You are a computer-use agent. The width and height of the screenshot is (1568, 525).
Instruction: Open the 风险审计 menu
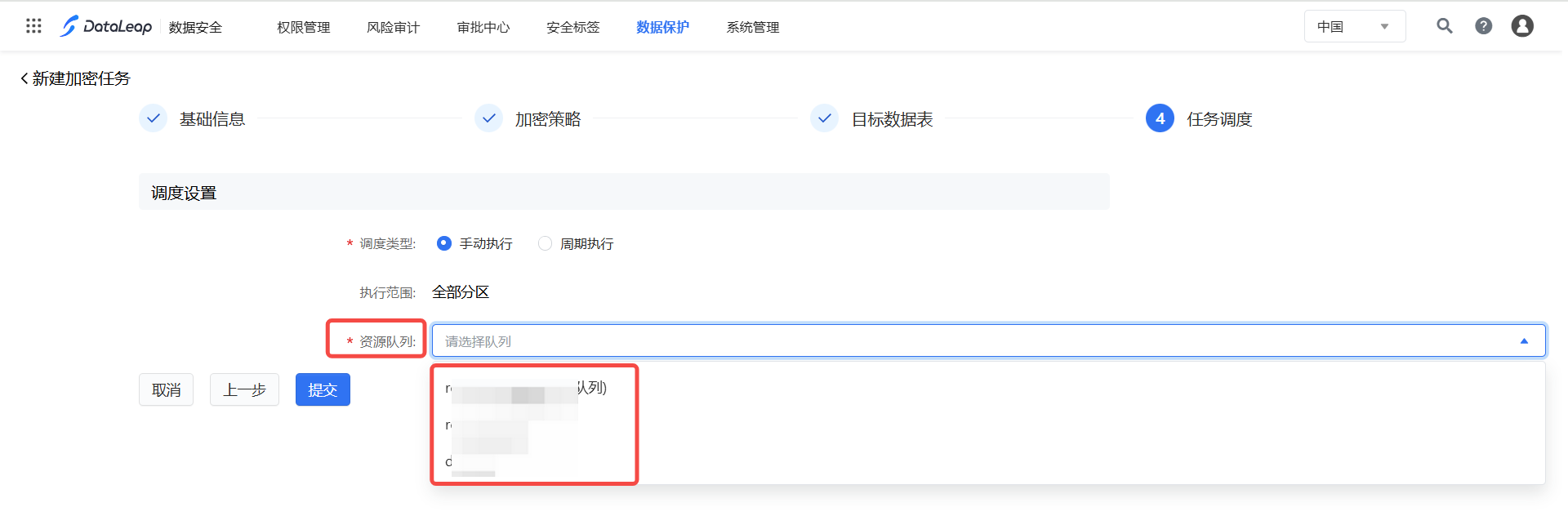coord(394,27)
